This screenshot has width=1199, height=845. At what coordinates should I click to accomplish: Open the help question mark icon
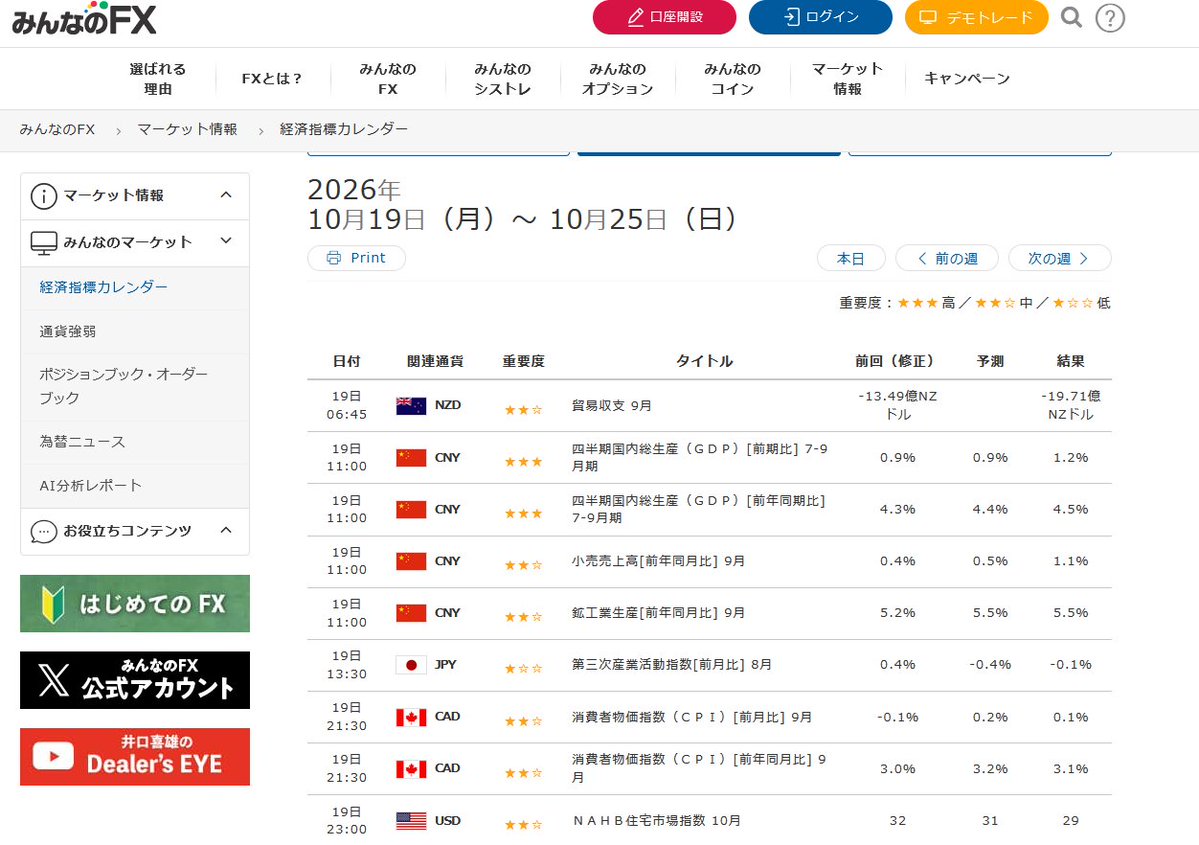1110,18
